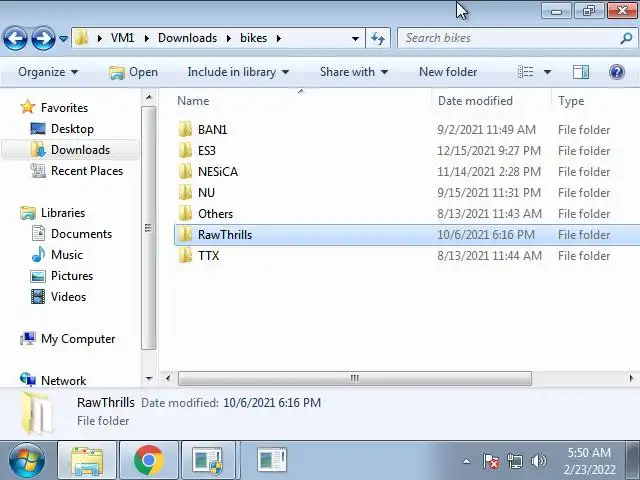The height and width of the screenshot is (480, 640).
Task: Open Desktop in the navigation pane
Action: click(x=72, y=129)
